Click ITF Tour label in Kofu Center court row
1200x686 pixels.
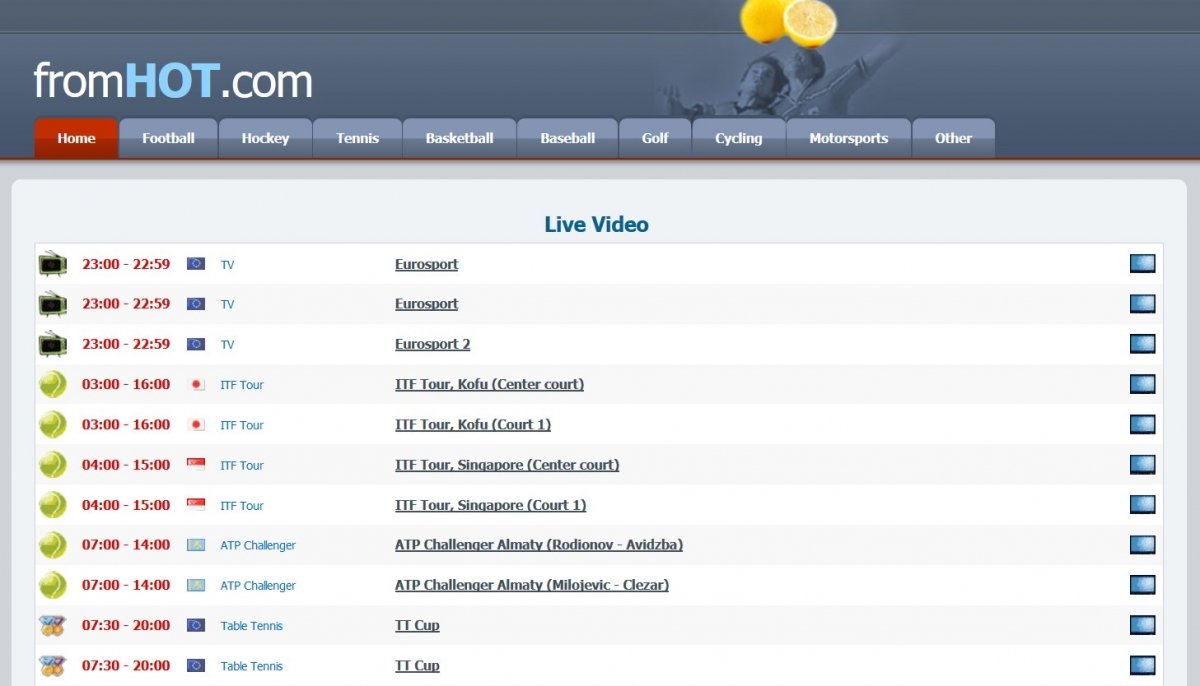pyautogui.click(x=242, y=385)
